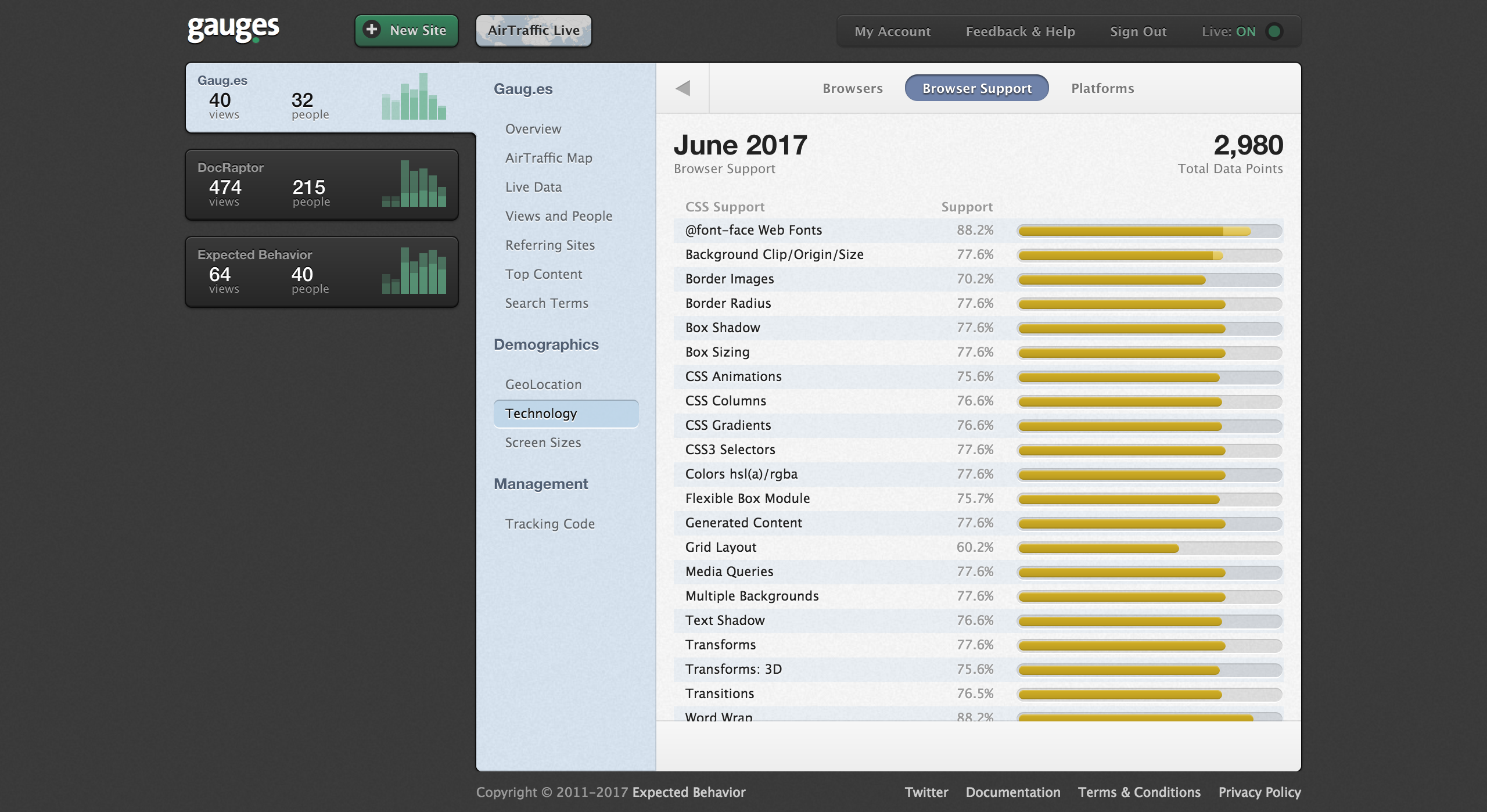The image size is (1487, 812).
Task: Click the CSS Columns row label
Action: pyautogui.click(x=725, y=401)
